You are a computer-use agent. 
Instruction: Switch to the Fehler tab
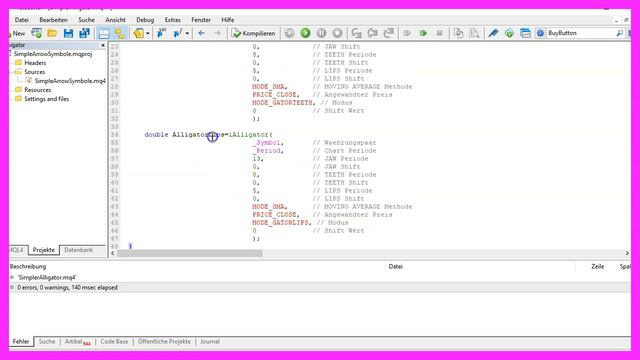click(21, 342)
